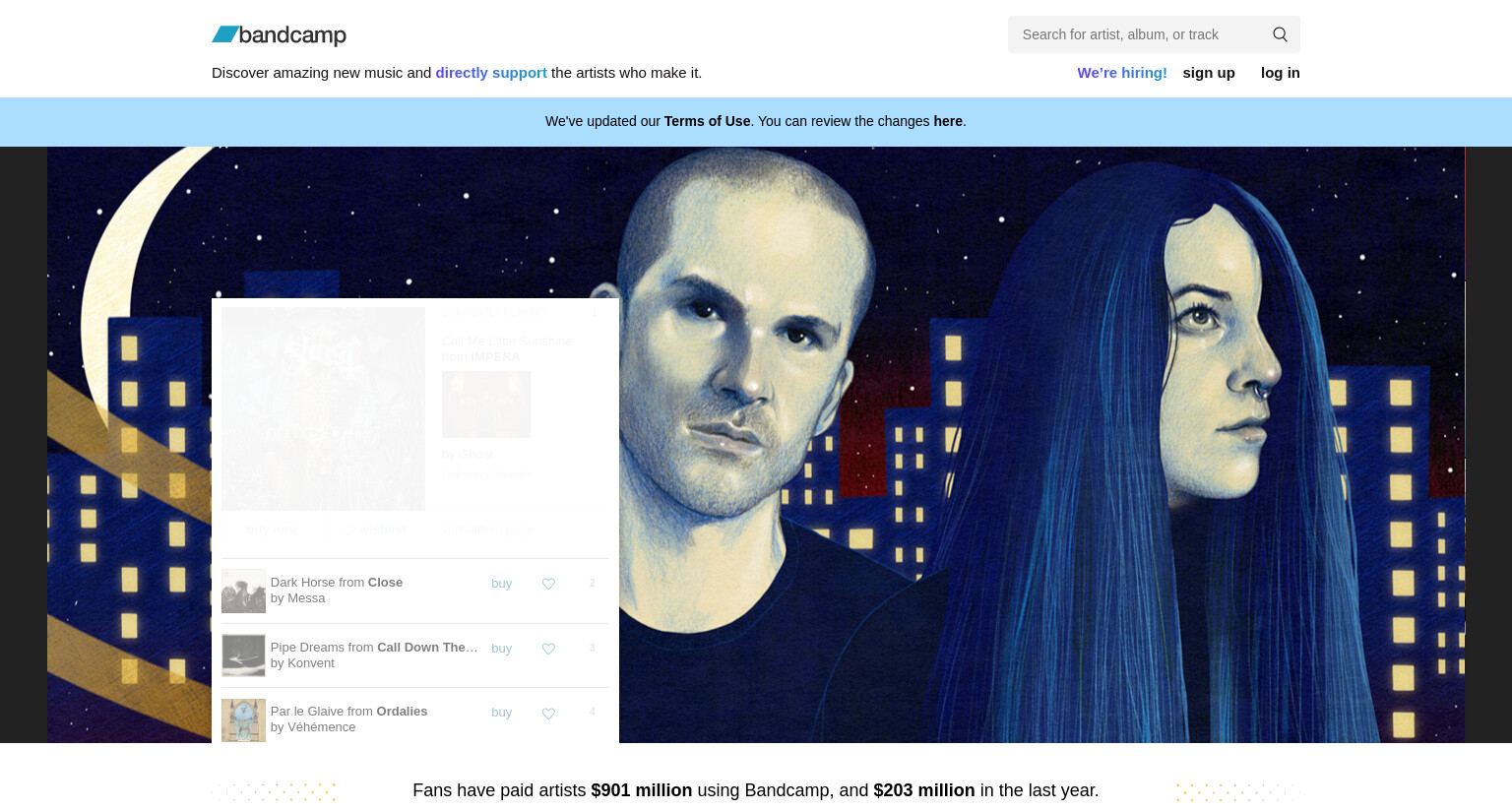Screen dimensions: 1512x811
Task: Open the log in link
Action: pos(1280,73)
